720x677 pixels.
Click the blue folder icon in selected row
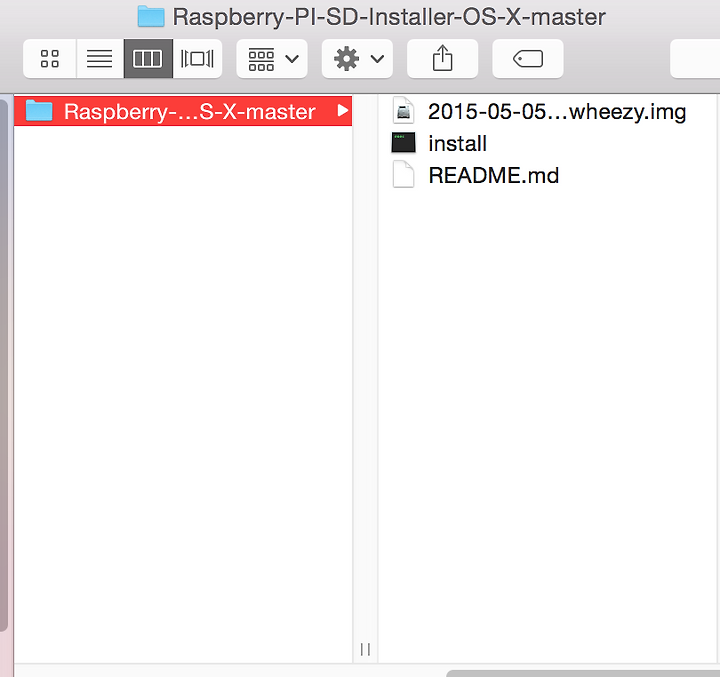[x=39, y=111]
